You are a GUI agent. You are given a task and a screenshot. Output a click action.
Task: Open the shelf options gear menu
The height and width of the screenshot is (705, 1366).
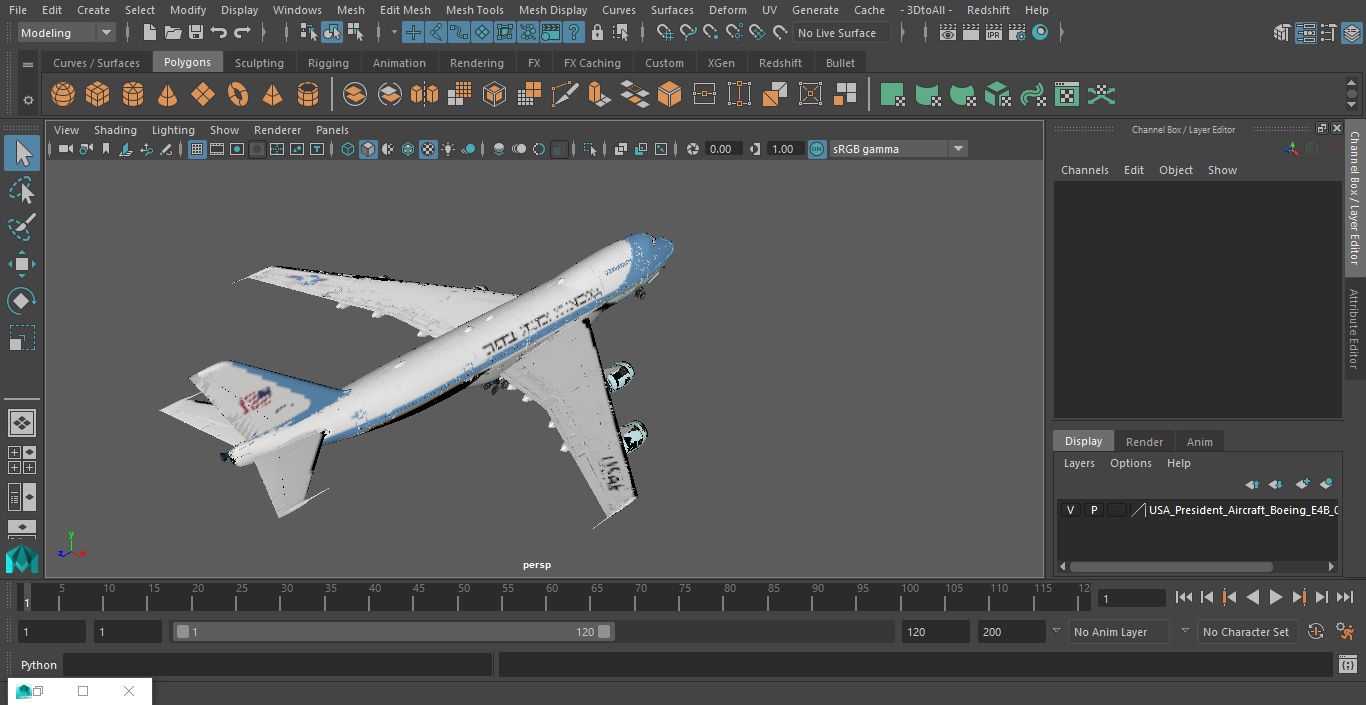pyautogui.click(x=28, y=99)
